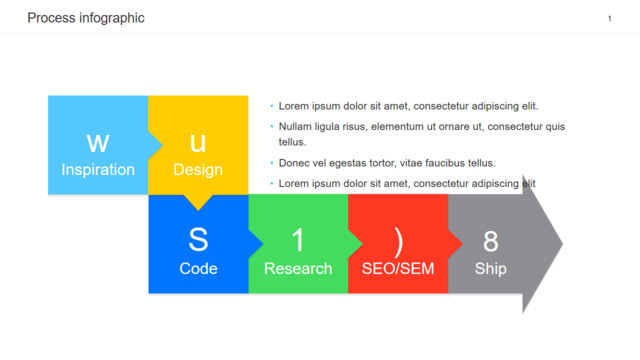Select the first Lorem ipsum bullet line
The height and width of the screenshot is (360, 640).
[x=408, y=106]
